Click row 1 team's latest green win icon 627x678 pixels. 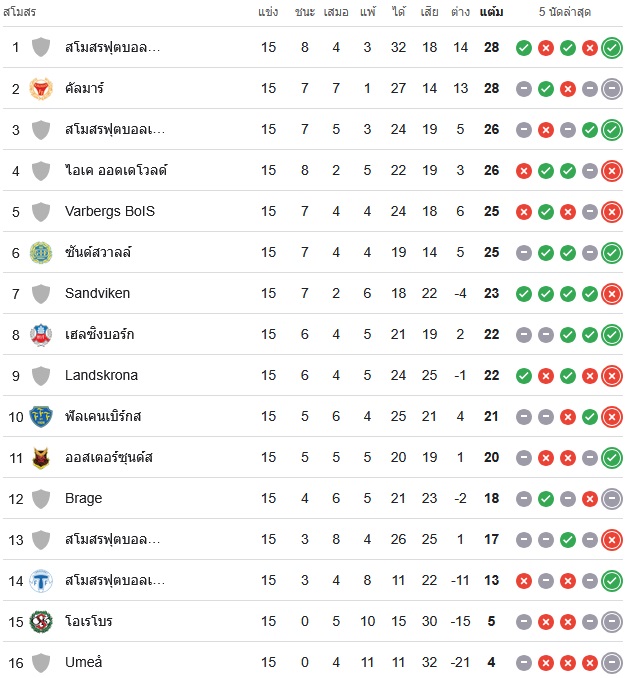pyautogui.click(x=612, y=48)
